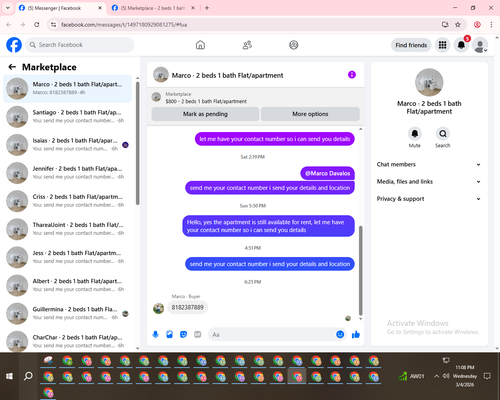The width and height of the screenshot is (500, 400).
Task: Expand the Privacy & support section
Action: click(x=429, y=199)
